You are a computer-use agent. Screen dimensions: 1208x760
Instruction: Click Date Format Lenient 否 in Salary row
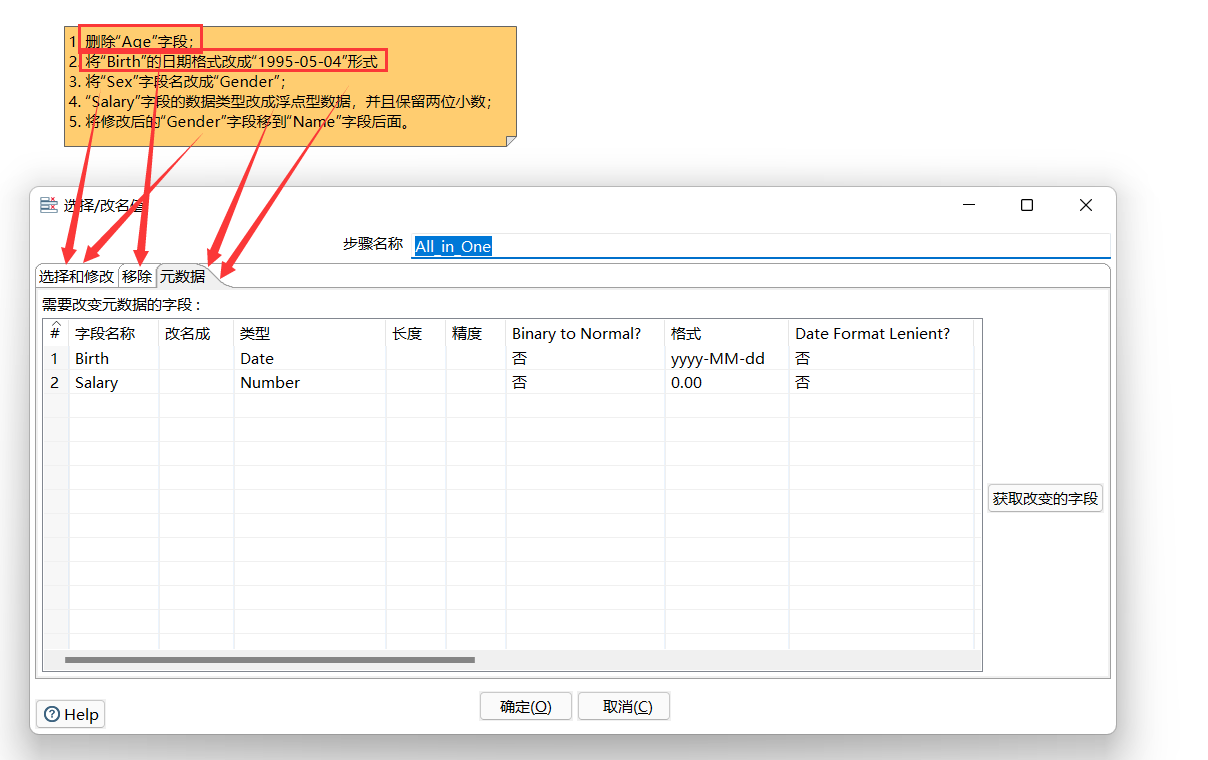[x=881, y=382]
